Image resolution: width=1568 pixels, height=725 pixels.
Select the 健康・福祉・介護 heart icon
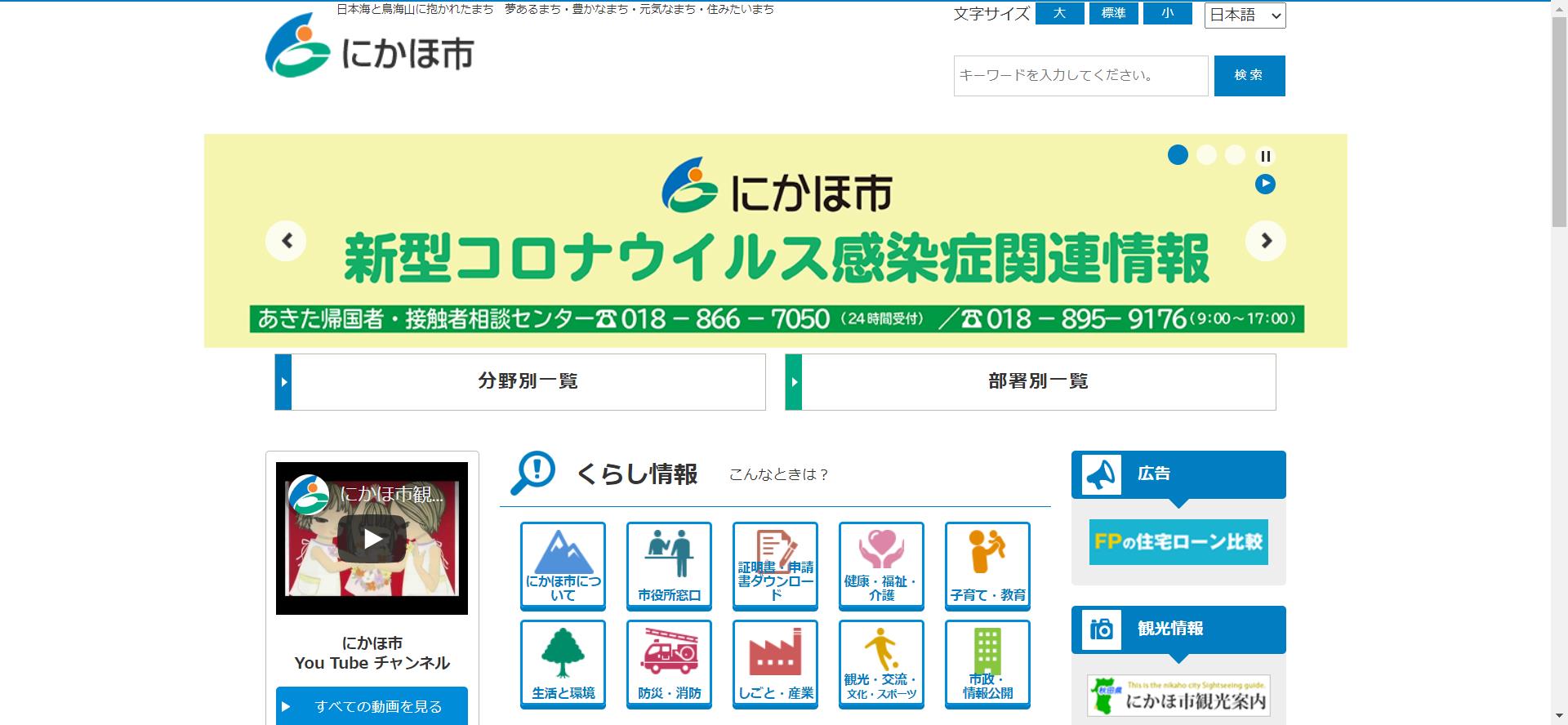coord(881,566)
